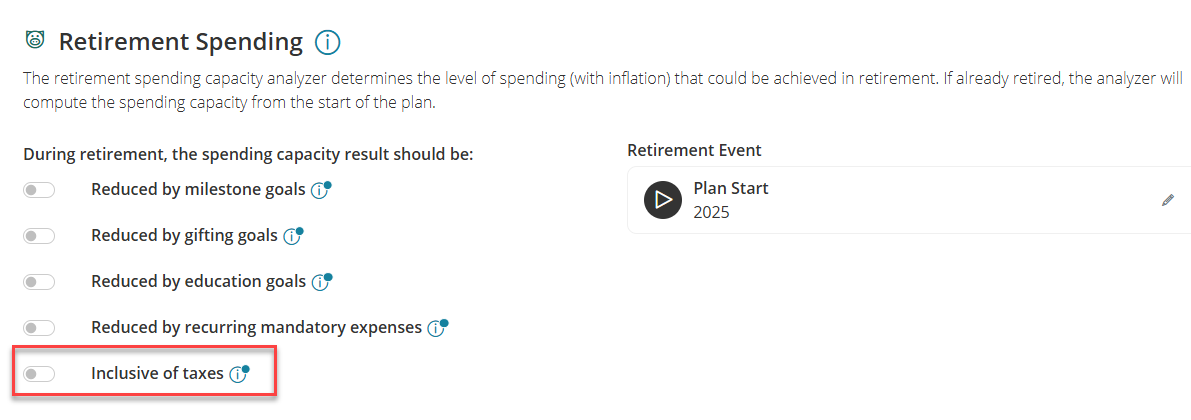Show info for Reduced by gifting goals
This screenshot has width=1191, height=420.
click(x=292, y=236)
